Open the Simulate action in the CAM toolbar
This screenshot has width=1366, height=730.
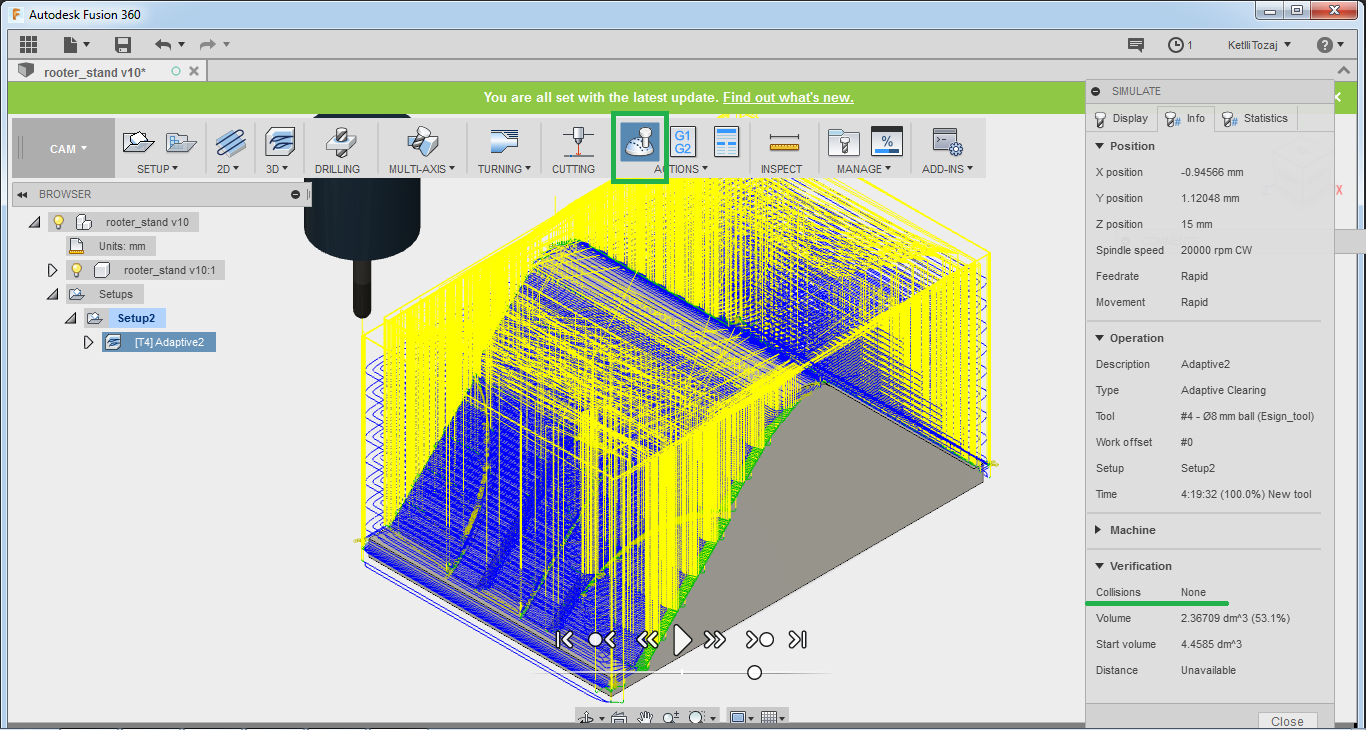[x=640, y=143]
